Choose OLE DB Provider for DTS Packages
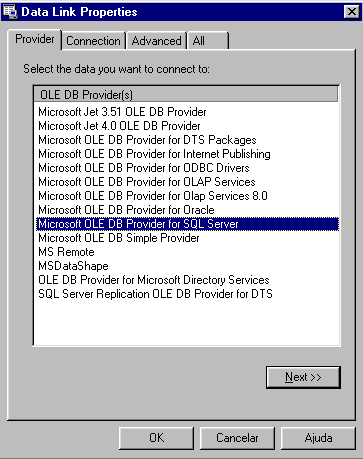 [x=147, y=140]
